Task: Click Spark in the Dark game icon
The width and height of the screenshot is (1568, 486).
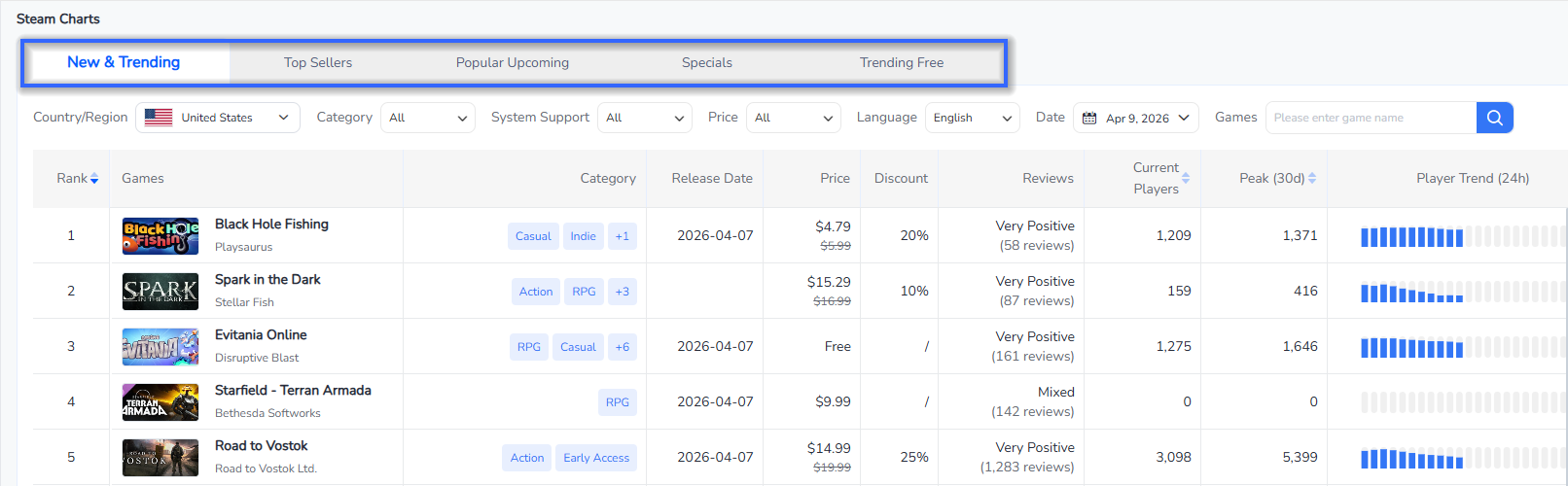Action: coord(160,292)
